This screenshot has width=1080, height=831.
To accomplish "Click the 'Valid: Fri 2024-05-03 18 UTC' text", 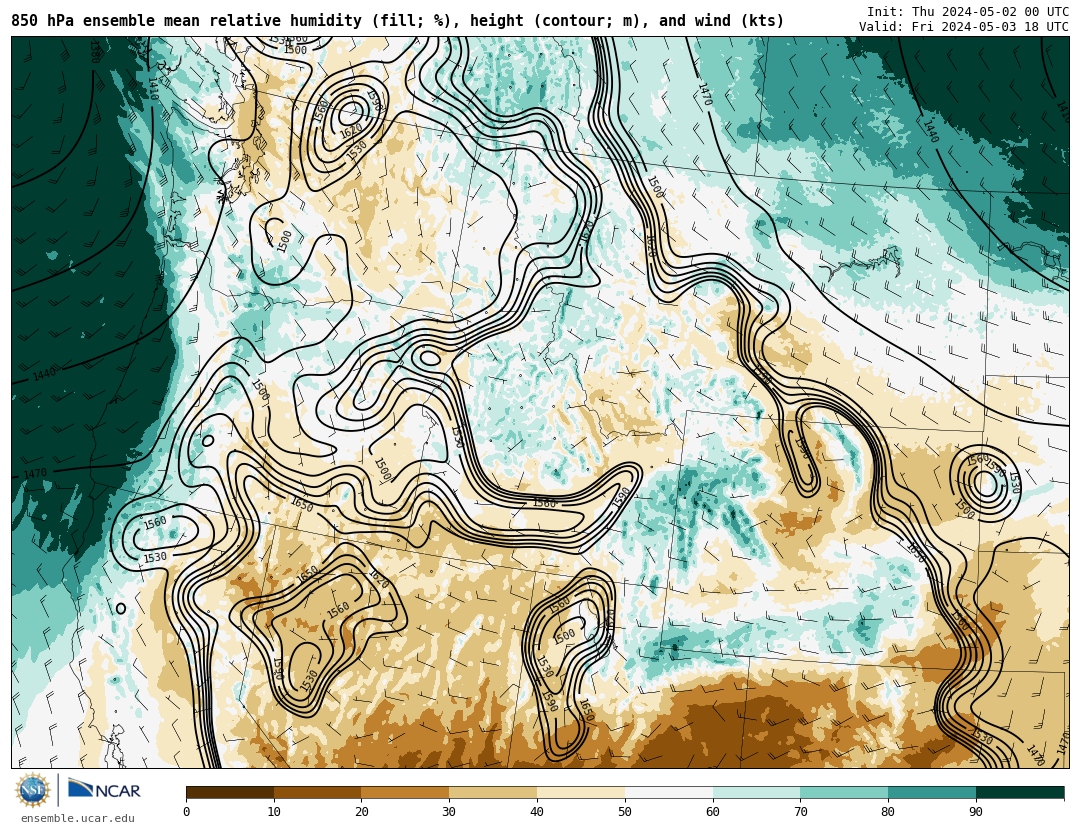I will pos(964,26).
